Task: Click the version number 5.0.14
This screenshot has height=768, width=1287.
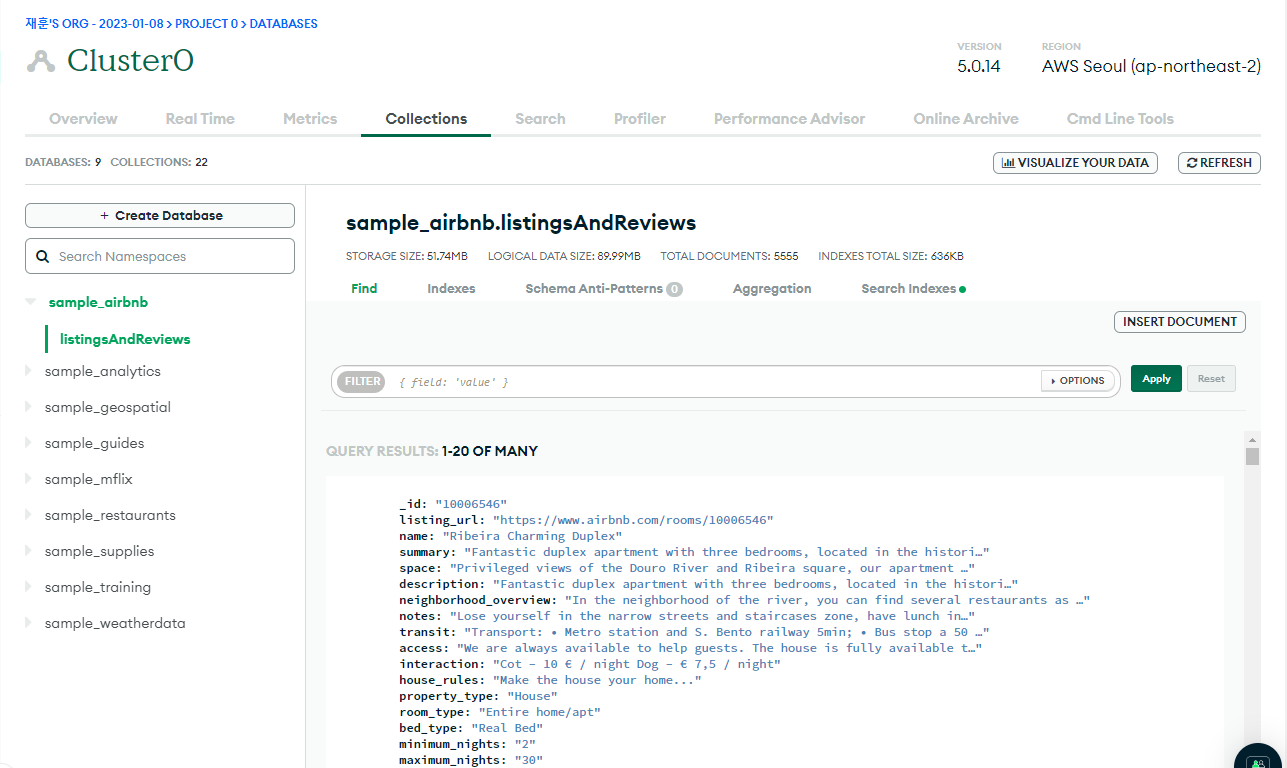Action: (979, 67)
